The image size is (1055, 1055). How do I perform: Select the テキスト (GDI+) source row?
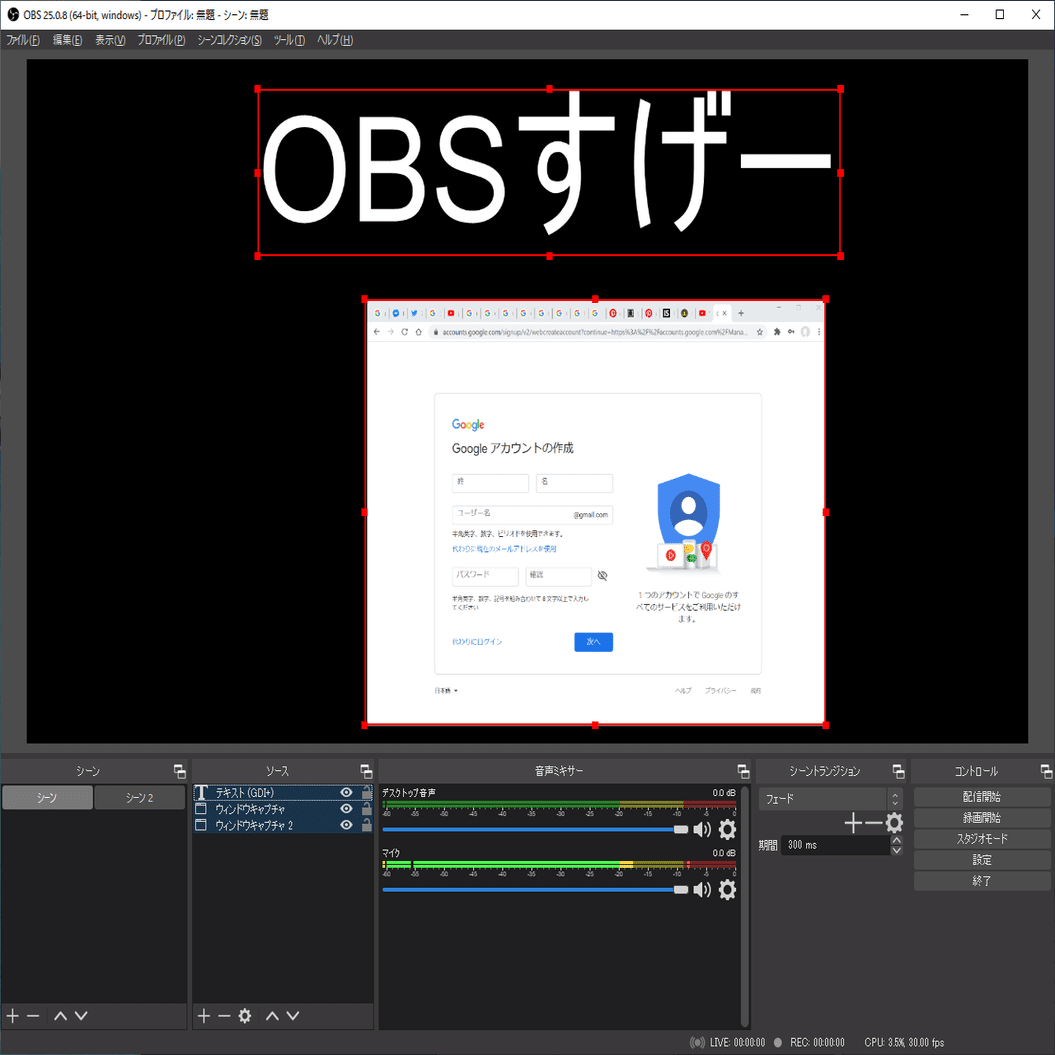pos(283,793)
